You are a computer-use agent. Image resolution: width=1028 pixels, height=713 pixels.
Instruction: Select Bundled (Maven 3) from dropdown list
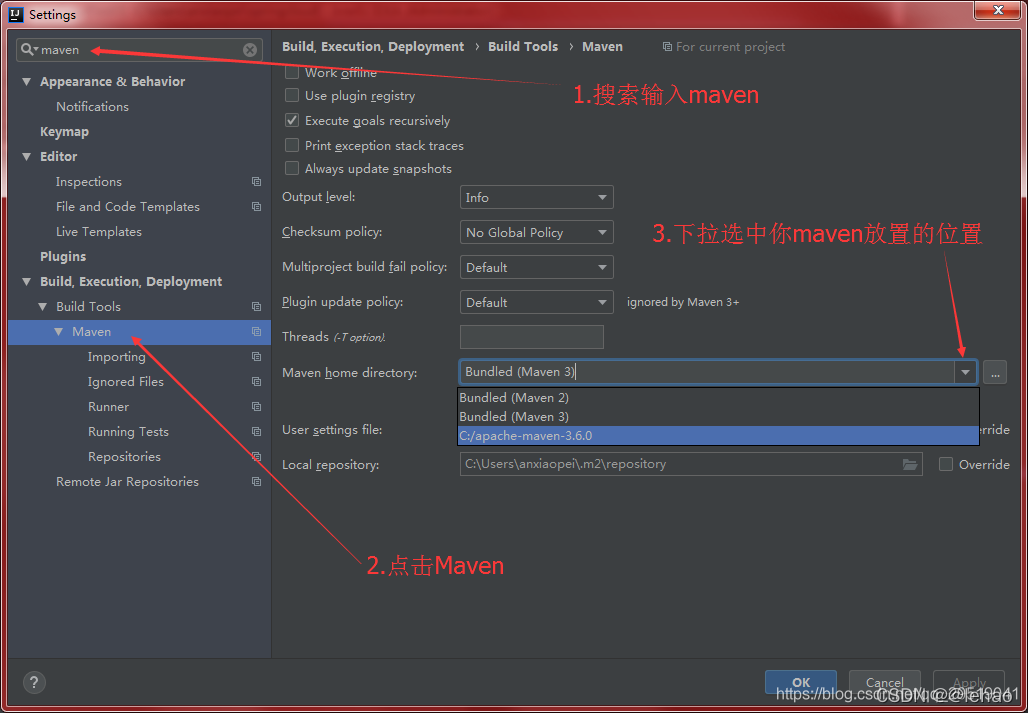coord(718,416)
